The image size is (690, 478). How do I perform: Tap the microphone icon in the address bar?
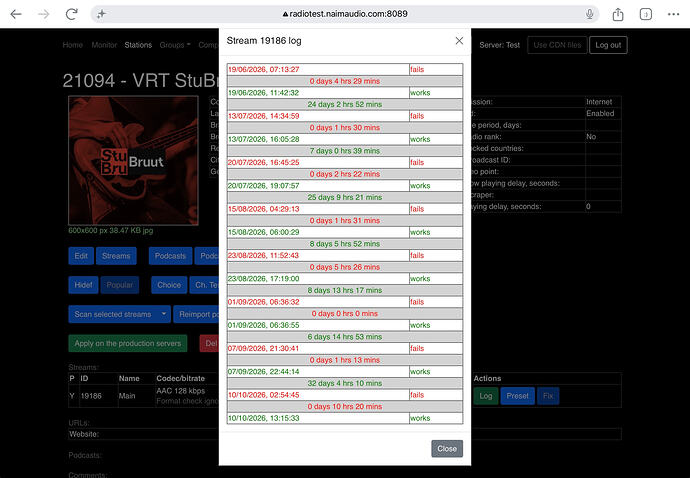590,14
